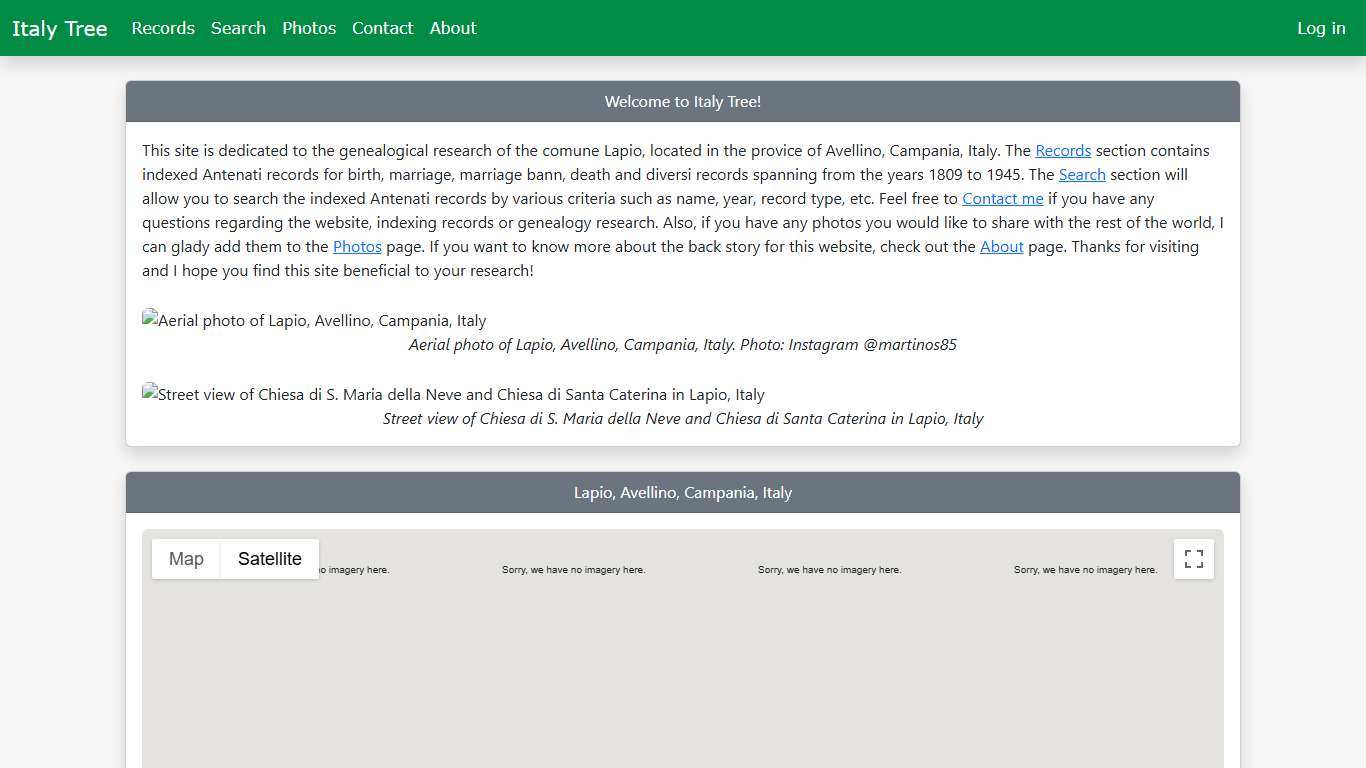Click the Welcome to Italy Tree header
Image resolution: width=1366 pixels, height=768 pixels.
(x=682, y=102)
